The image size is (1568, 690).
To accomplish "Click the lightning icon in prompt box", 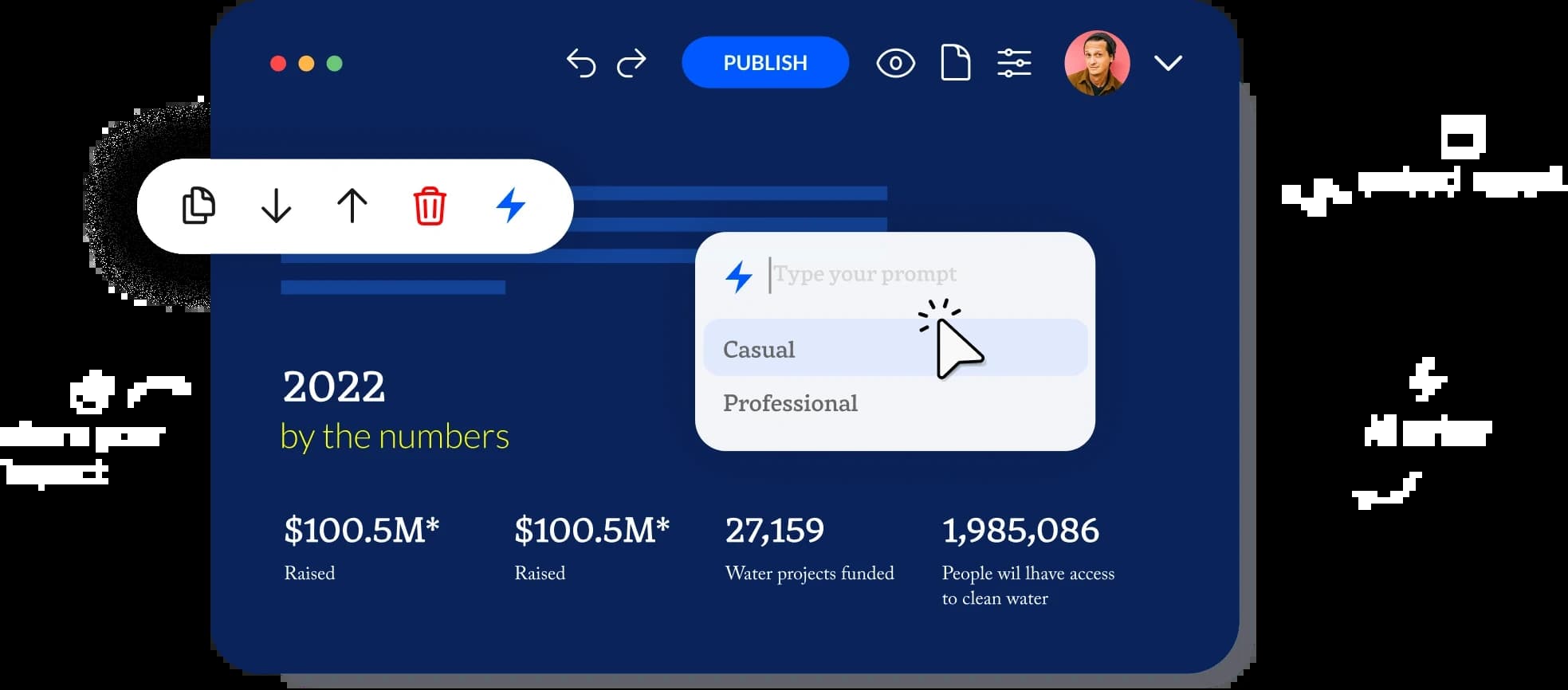I will click(x=739, y=276).
